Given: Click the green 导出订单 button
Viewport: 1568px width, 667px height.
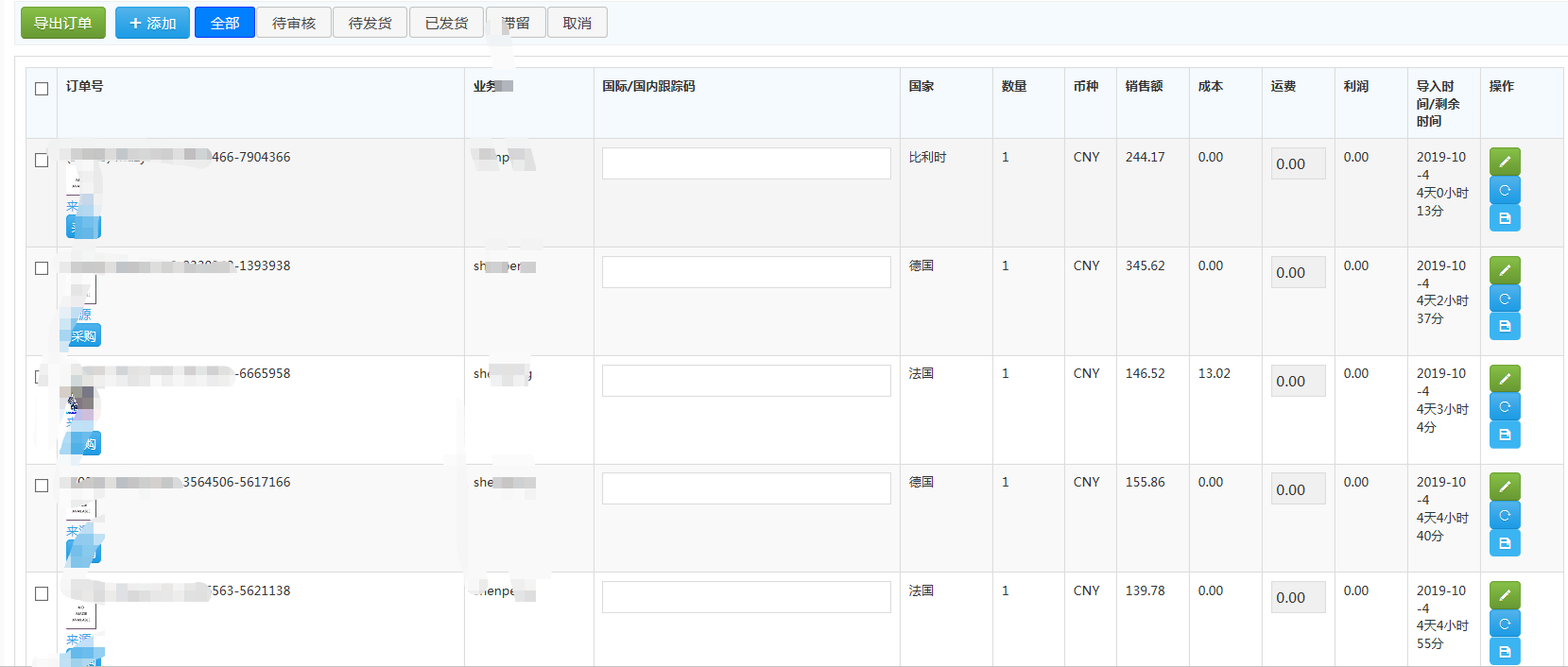Looking at the screenshot, I should click(x=63, y=23).
